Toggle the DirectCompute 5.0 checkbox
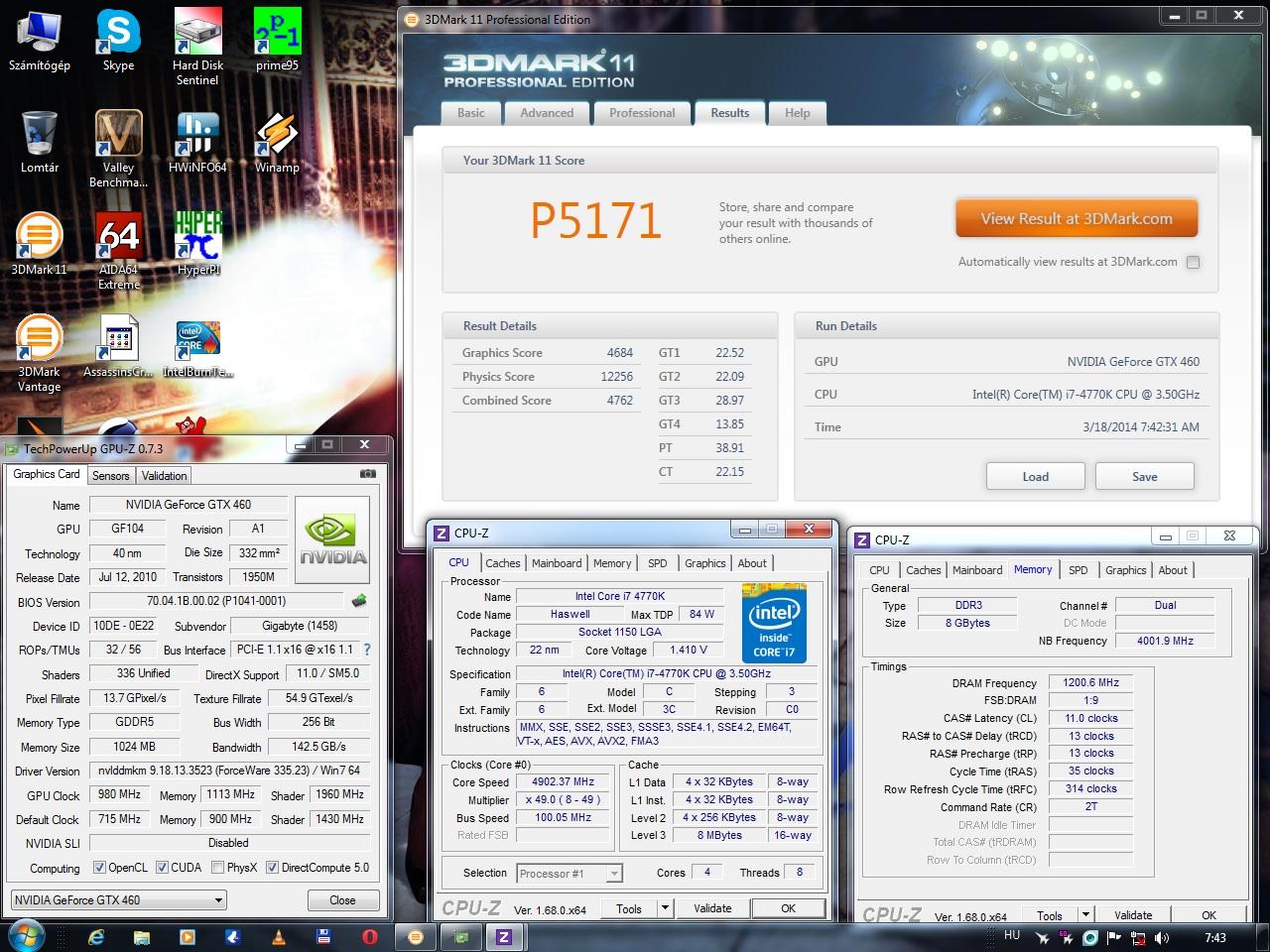This screenshot has height=952, width=1270. tap(272, 868)
